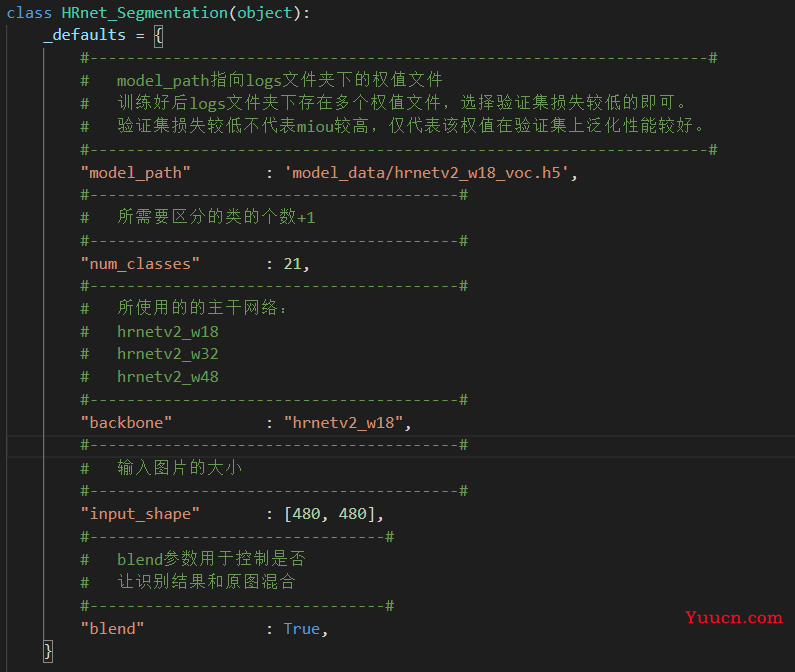Click the "blend" key string
The height and width of the screenshot is (672, 795).
pyautogui.click(x=113, y=629)
